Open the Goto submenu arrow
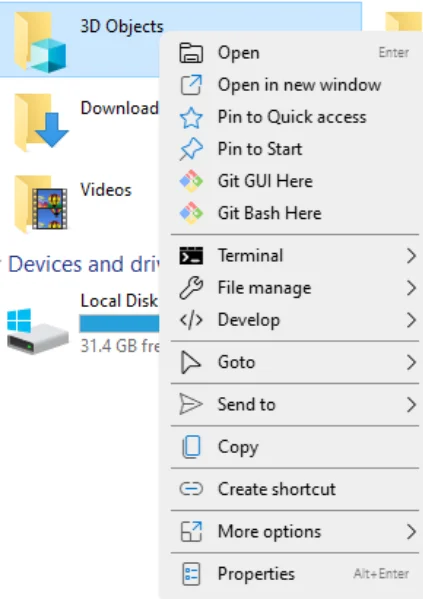 [411, 362]
